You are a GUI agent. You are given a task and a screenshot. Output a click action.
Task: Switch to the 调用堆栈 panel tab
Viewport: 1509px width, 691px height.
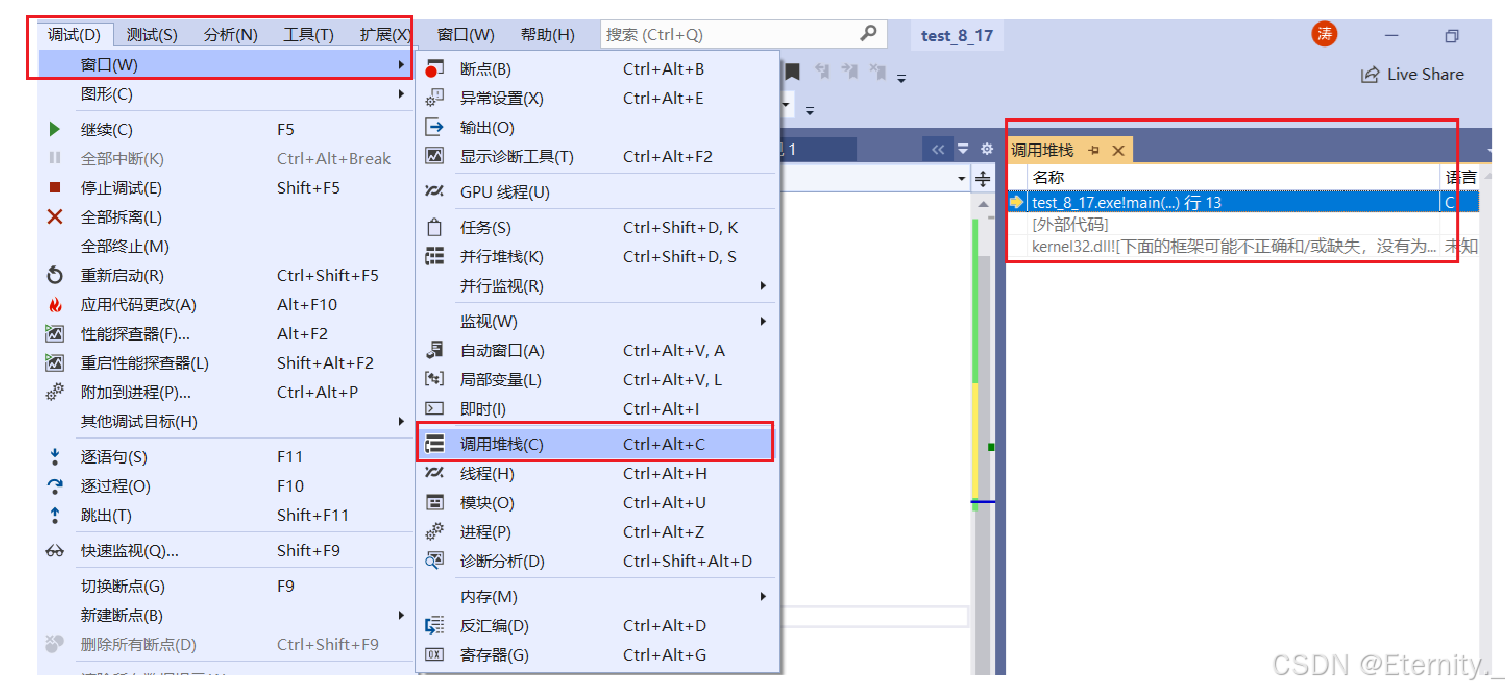coord(1042,150)
